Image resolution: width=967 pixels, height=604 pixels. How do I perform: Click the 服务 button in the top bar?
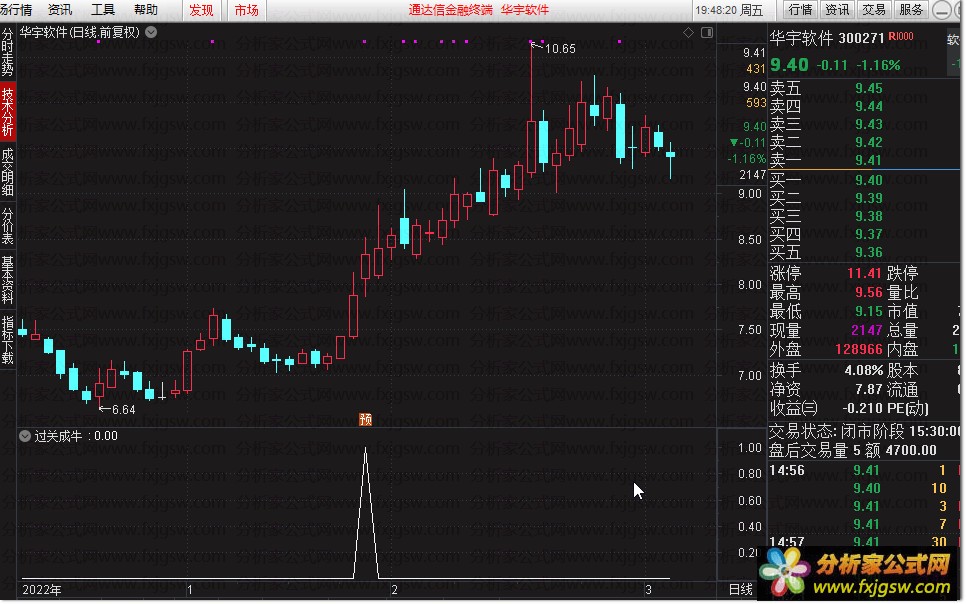(911, 10)
